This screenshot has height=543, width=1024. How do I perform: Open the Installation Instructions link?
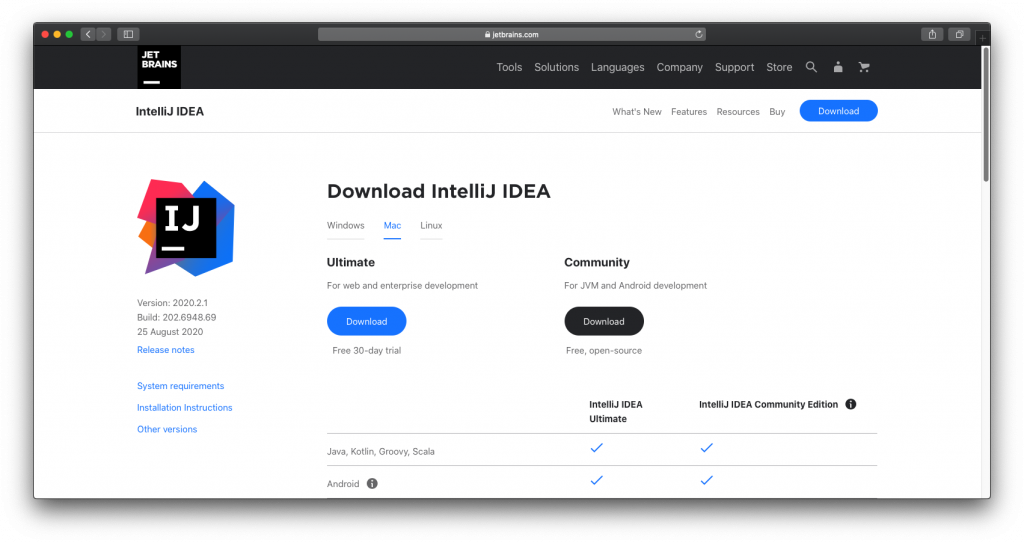click(185, 408)
